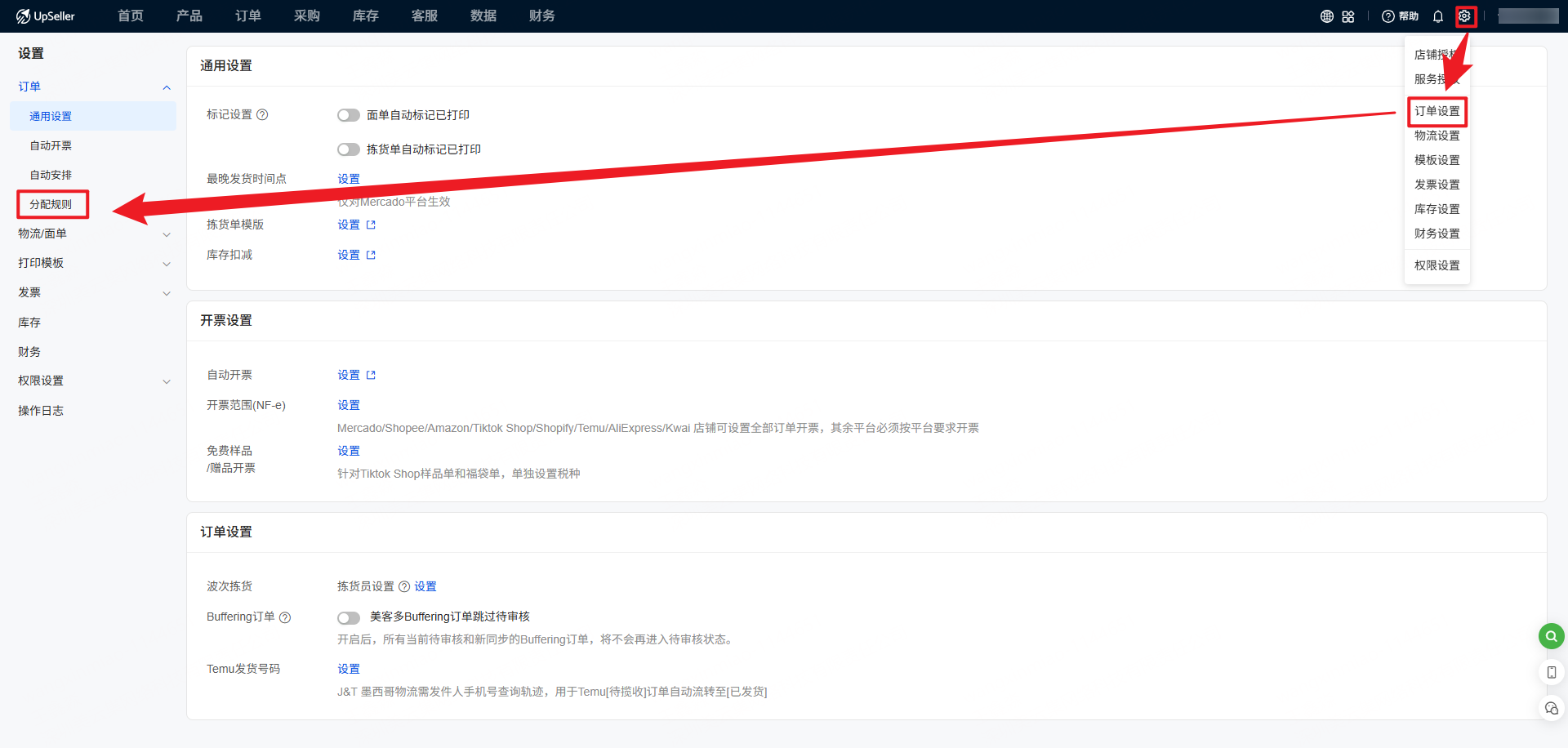Open the notification bell
The image size is (1568, 748).
tap(1438, 16)
